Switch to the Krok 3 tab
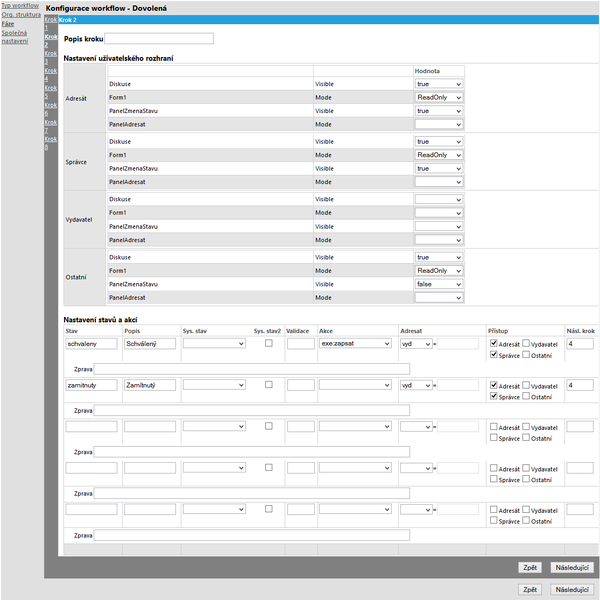 tap(51, 57)
